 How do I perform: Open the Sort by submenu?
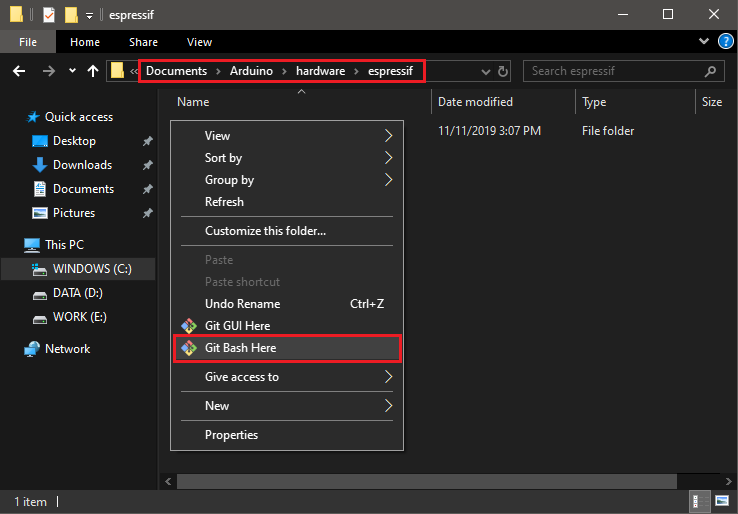click(x=287, y=158)
